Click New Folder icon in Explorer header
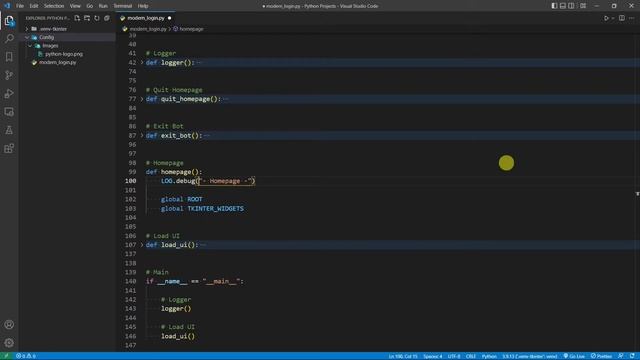Image resolution: width=640 pixels, height=360 pixels. tap(87, 18)
